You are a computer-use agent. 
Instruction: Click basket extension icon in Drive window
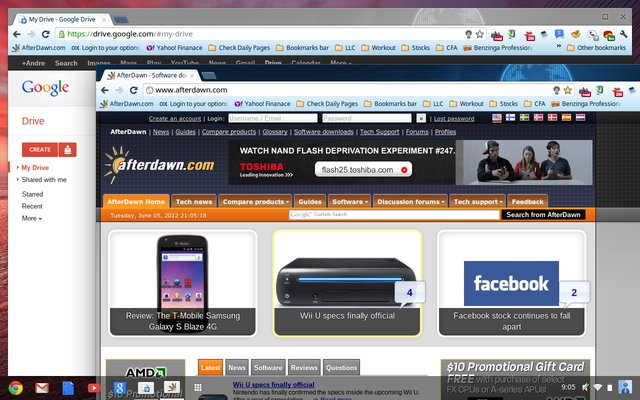click(x=576, y=35)
